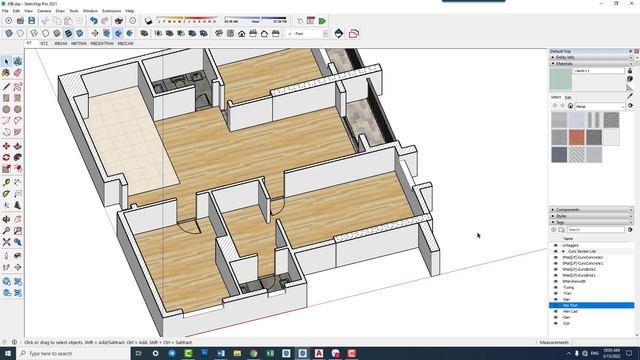Click the Tags search field
The width and height of the screenshot is (640, 360).
click(x=596, y=230)
